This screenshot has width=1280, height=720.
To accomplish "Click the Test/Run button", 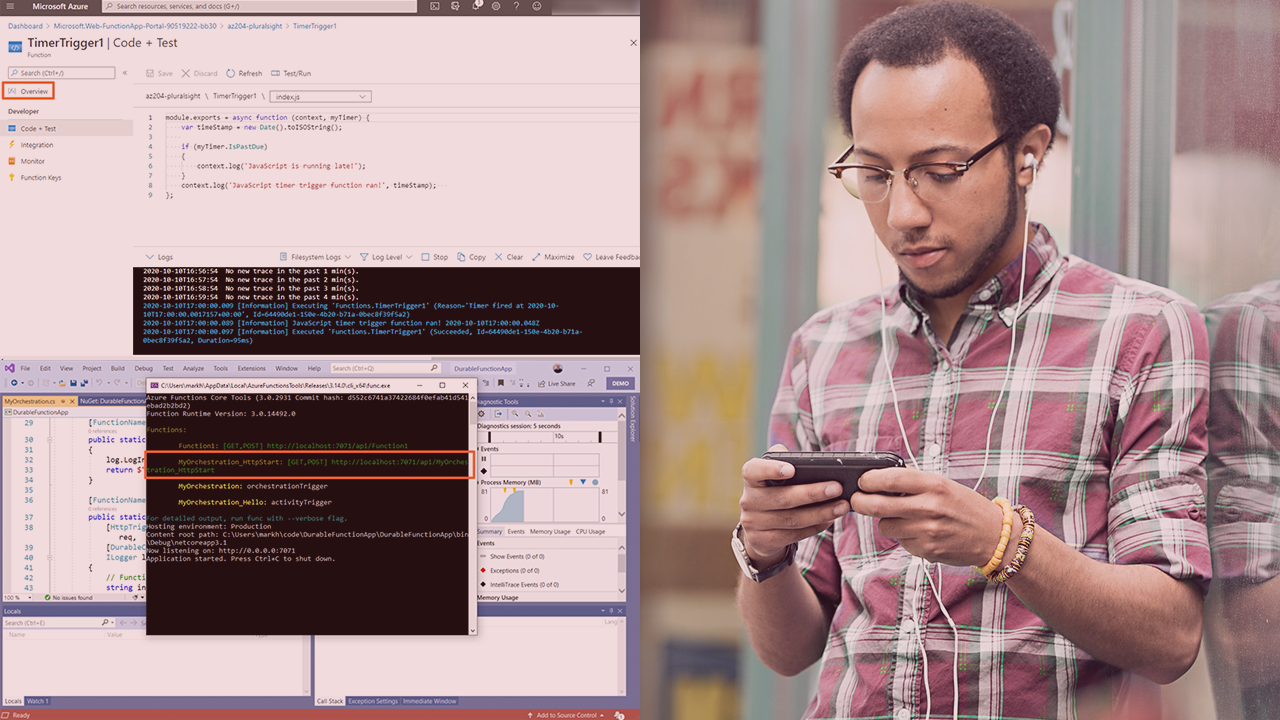I will (x=290, y=73).
